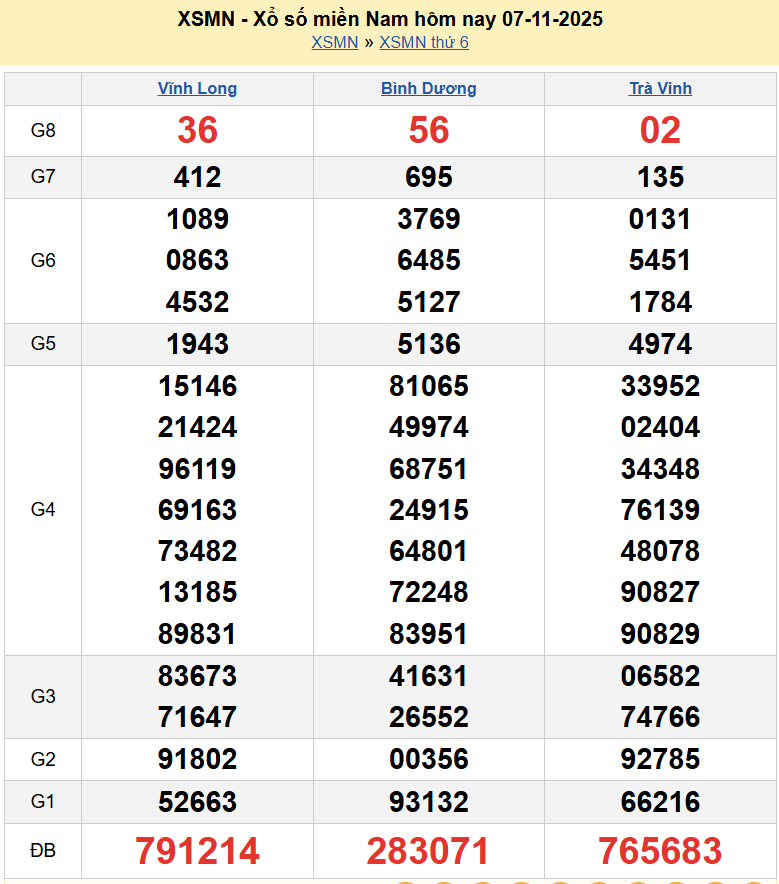This screenshot has height=884, width=779.
Task: Click the ĐB row label
Action: (x=43, y=851)
